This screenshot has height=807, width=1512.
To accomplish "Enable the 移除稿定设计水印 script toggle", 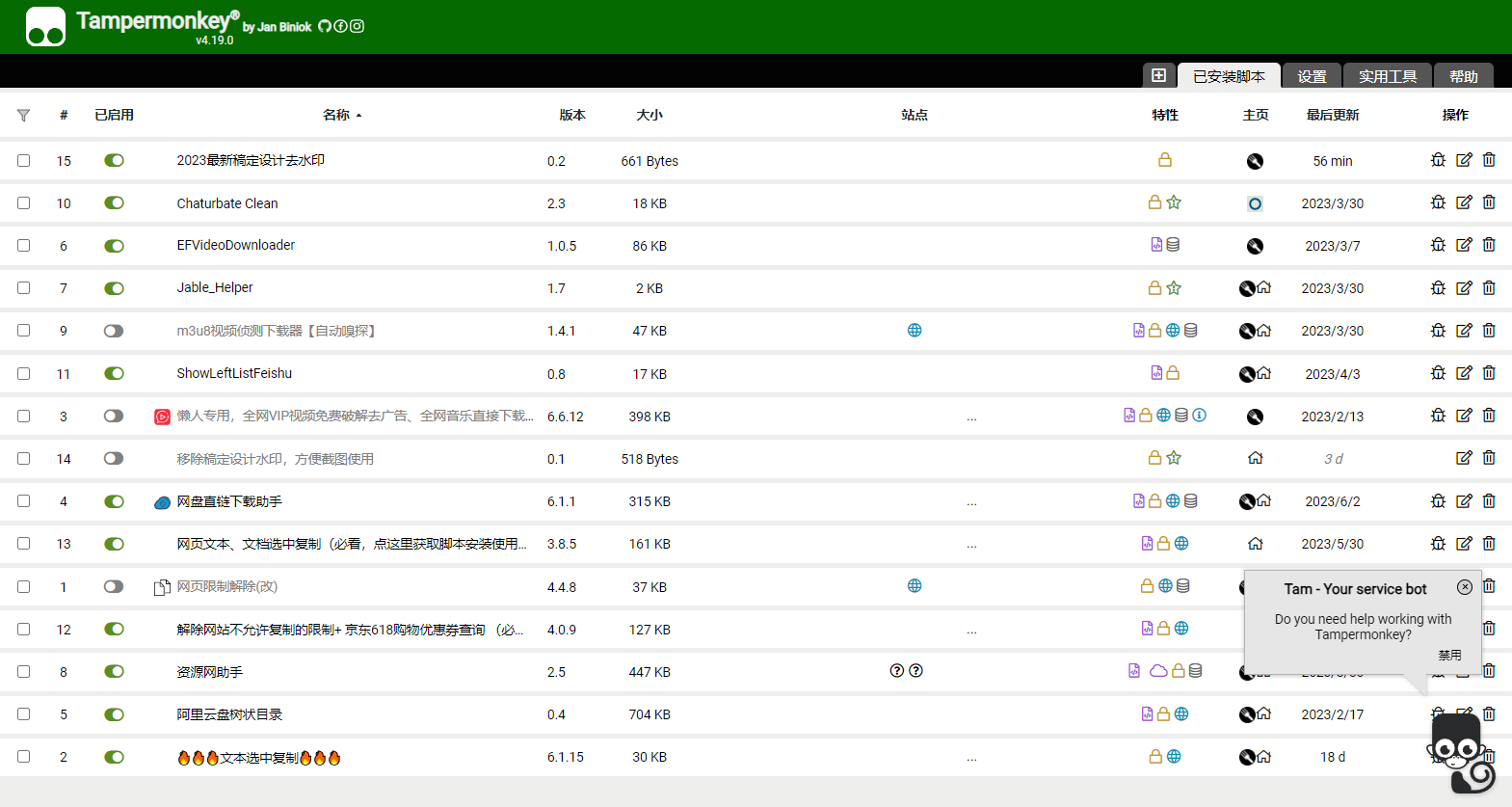I will click(x=114, y=458).
